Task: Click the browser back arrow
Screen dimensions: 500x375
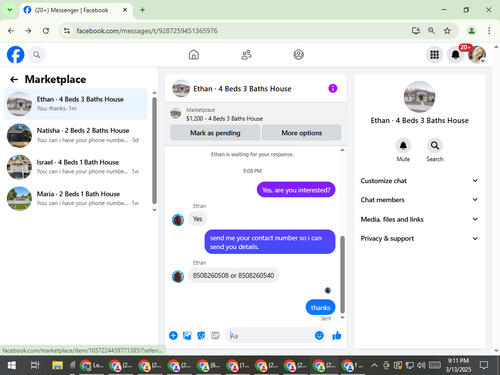Action: point(11,31)
